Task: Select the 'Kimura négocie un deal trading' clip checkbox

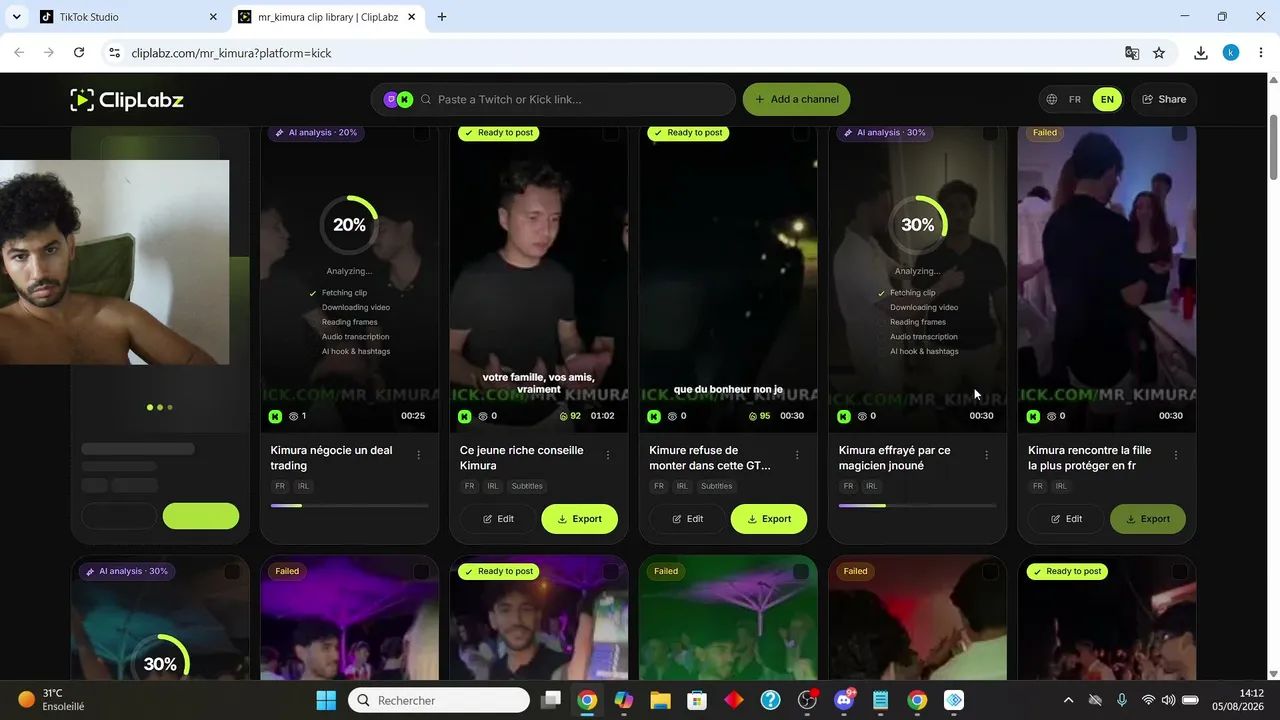Action: pos(421,133)
